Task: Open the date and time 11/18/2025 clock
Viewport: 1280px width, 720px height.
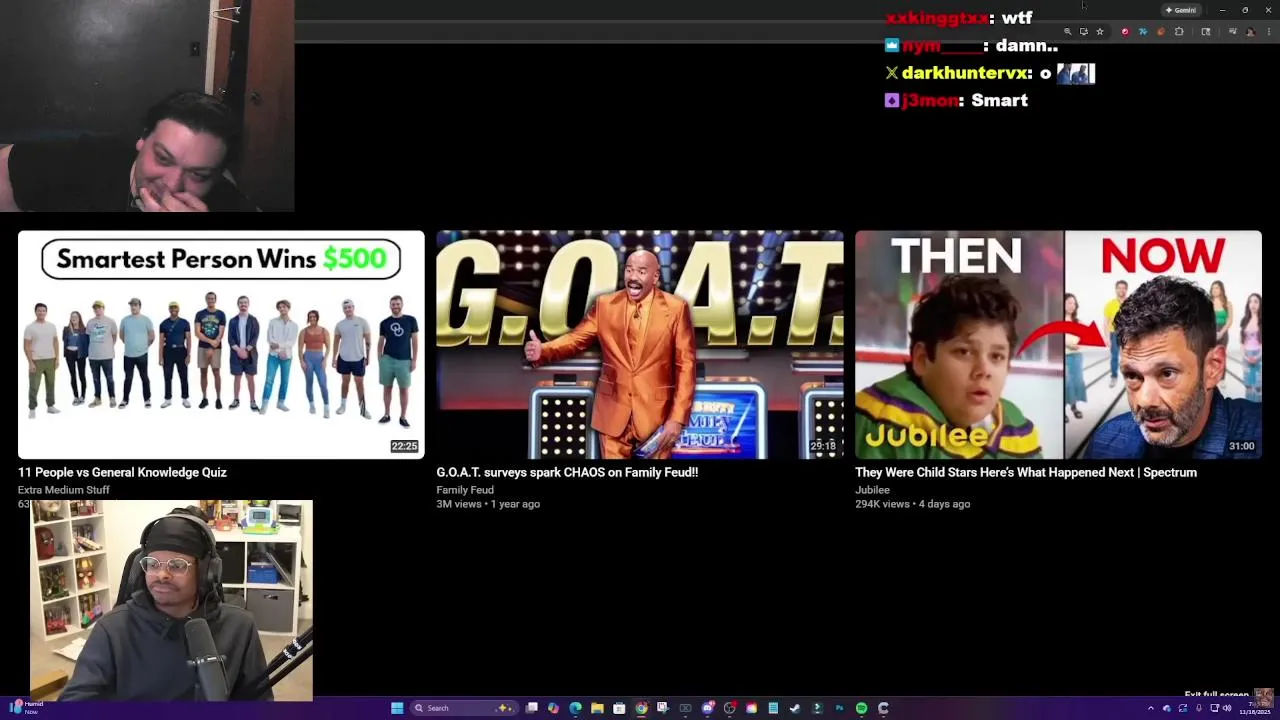Action: point(1255,709)
